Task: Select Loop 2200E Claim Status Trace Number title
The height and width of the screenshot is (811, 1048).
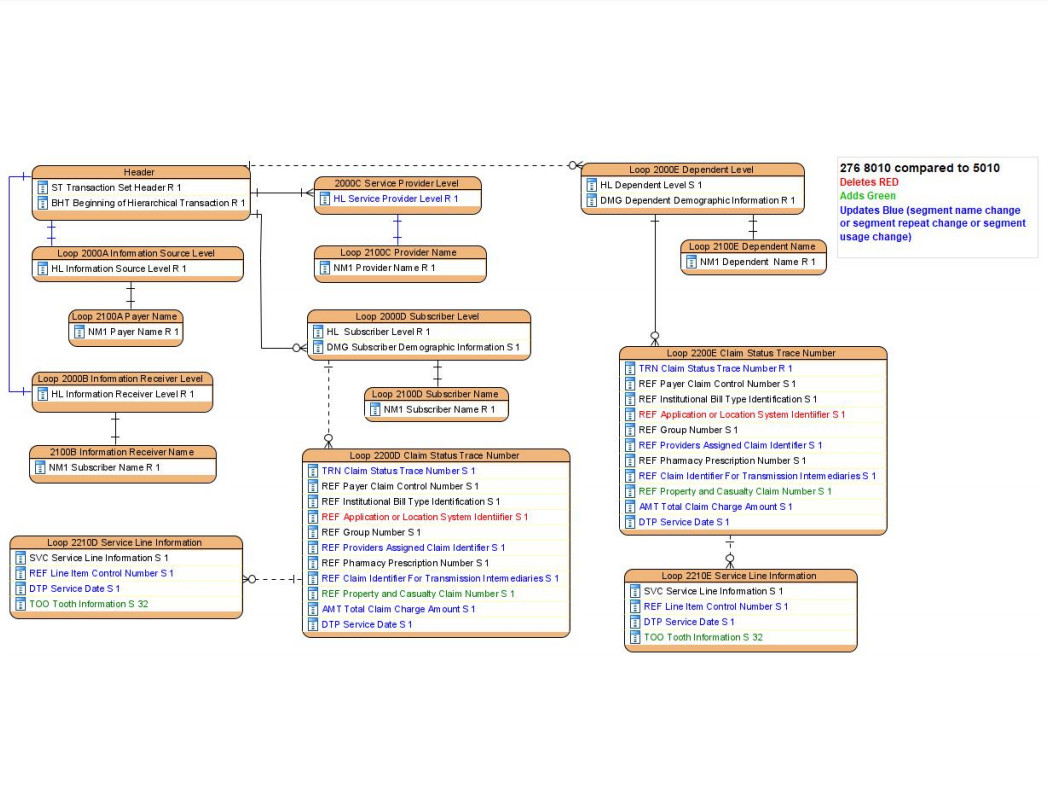Action: click(x=751, y=353)
